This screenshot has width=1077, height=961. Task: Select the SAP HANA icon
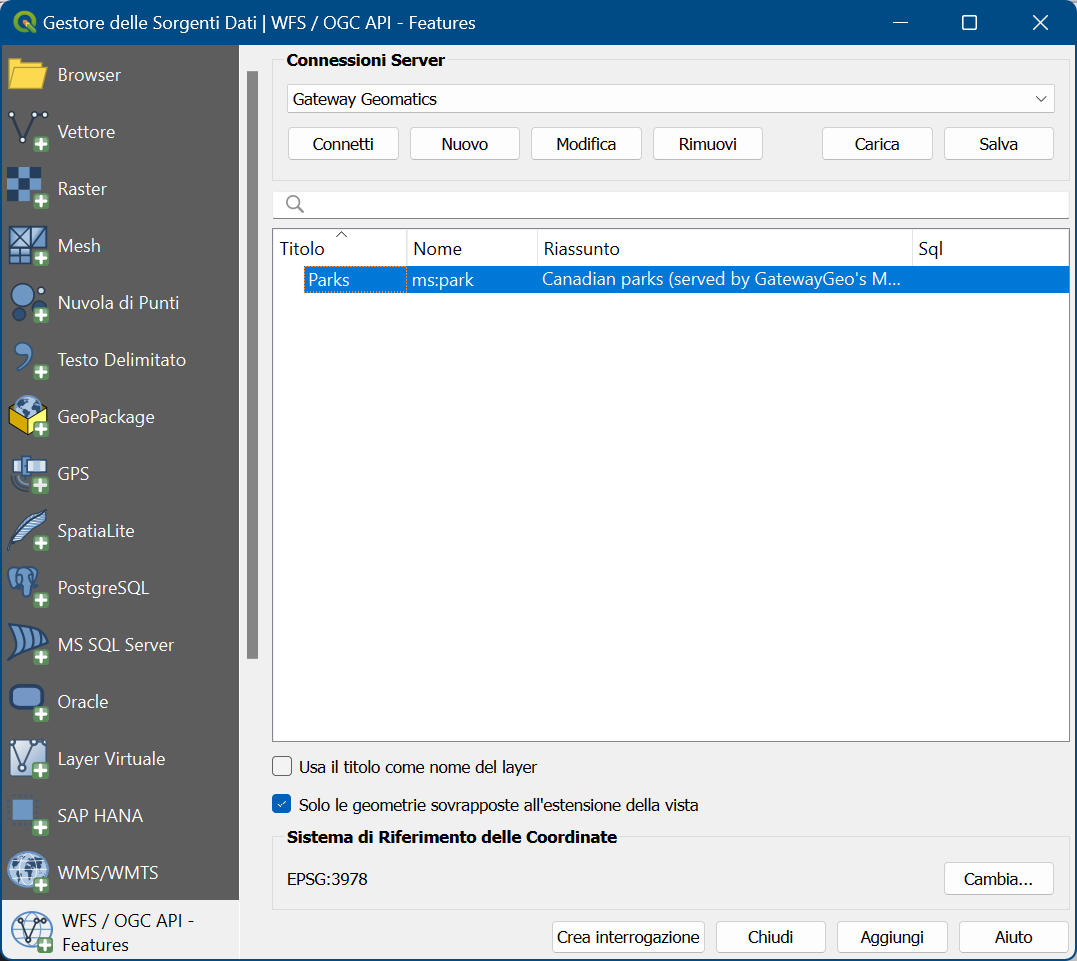click(27, 815)
